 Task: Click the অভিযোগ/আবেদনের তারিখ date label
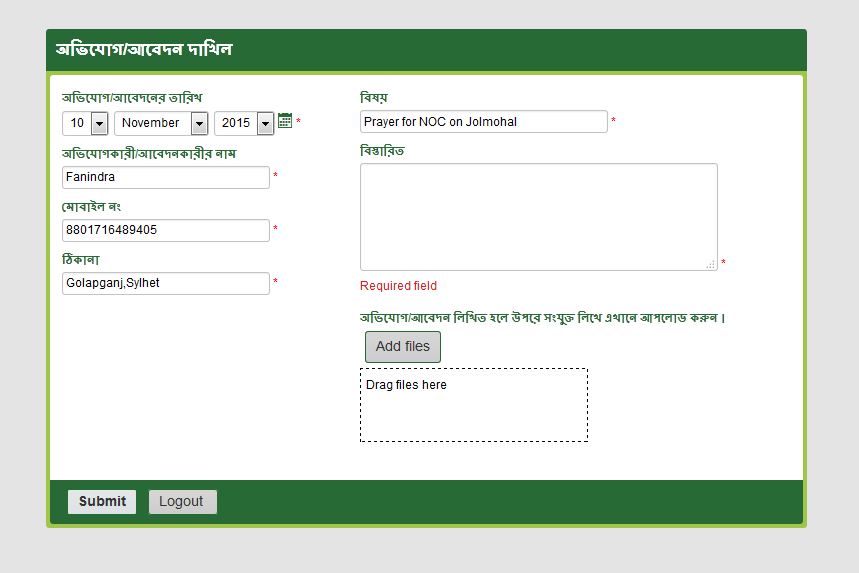(x=132, y=98)
